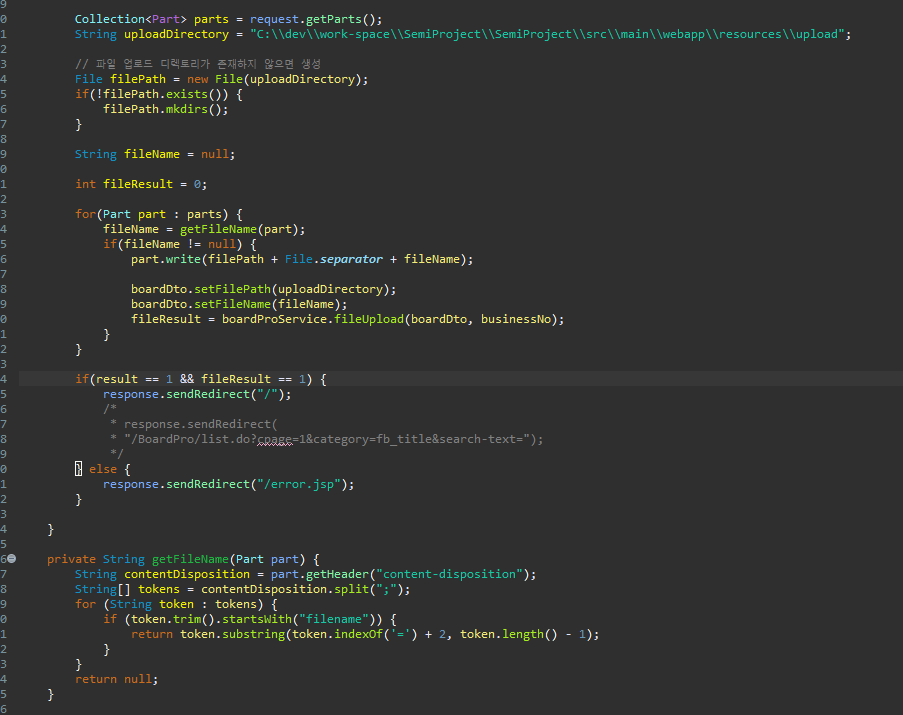Click the underlined 'cpage' word in comment
Image resolution: width=903 pixels, height=715 pixels.
275,439
